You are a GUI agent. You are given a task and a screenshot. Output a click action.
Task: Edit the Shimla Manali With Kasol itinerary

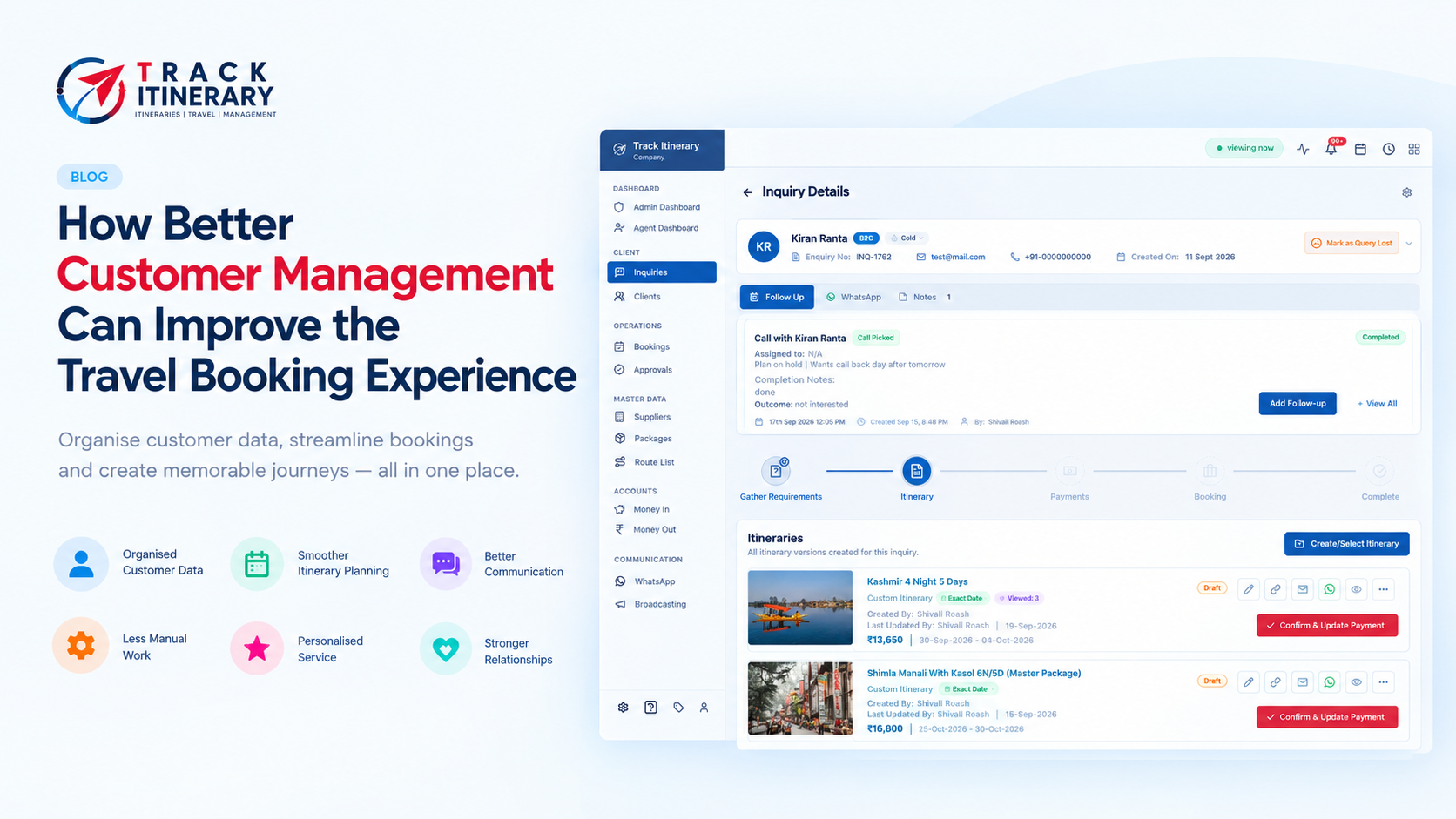pos(1249,681)
